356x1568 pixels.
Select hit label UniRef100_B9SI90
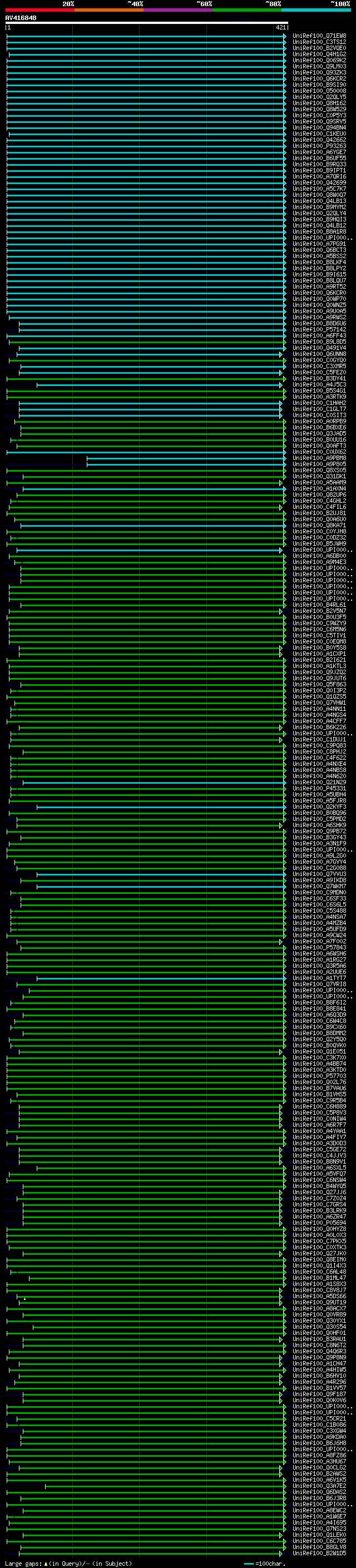click(319, 85)
